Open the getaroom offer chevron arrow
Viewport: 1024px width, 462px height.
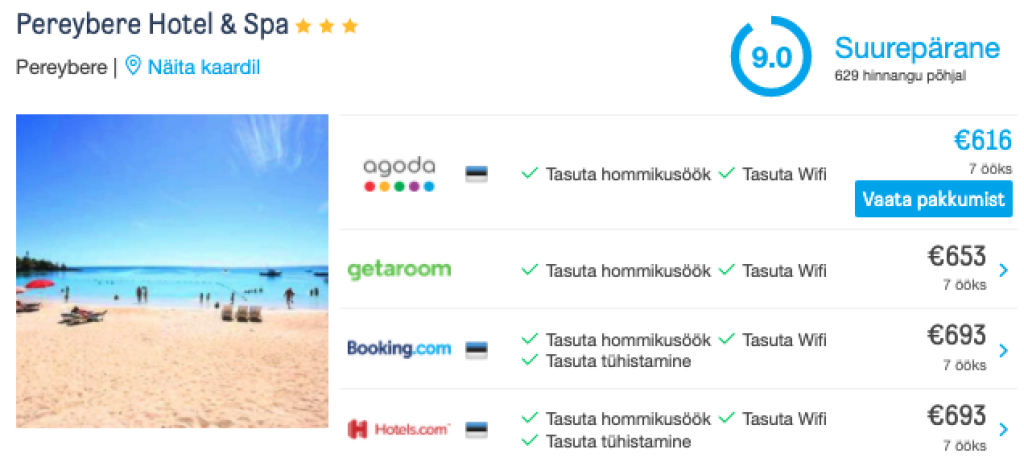click(x=1003, y=270)
